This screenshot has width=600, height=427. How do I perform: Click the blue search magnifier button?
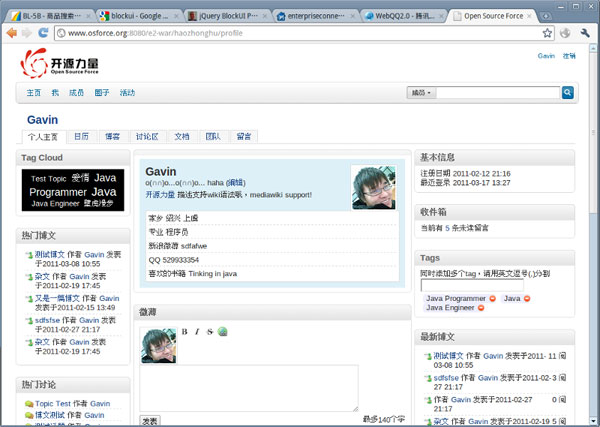coord(567,92)
